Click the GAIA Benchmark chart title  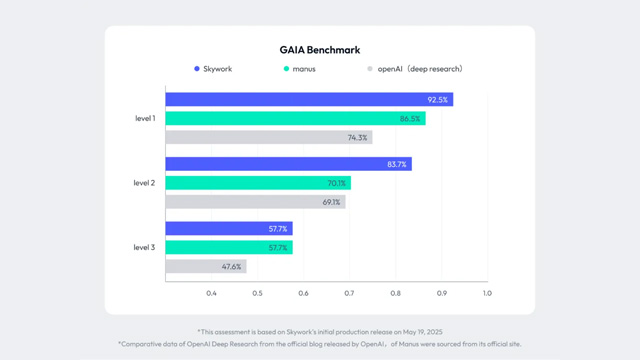point(320,50)
